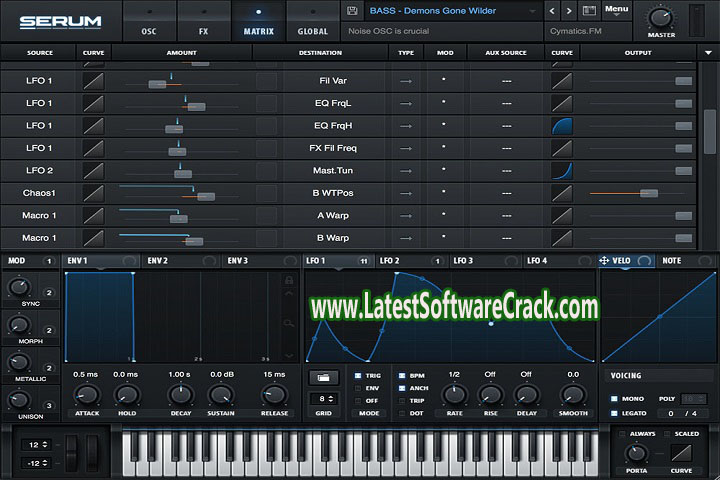Screen dimensions: 720x480
Task: Click the type arrow in B WTPos row
Action: coord(405,193)
